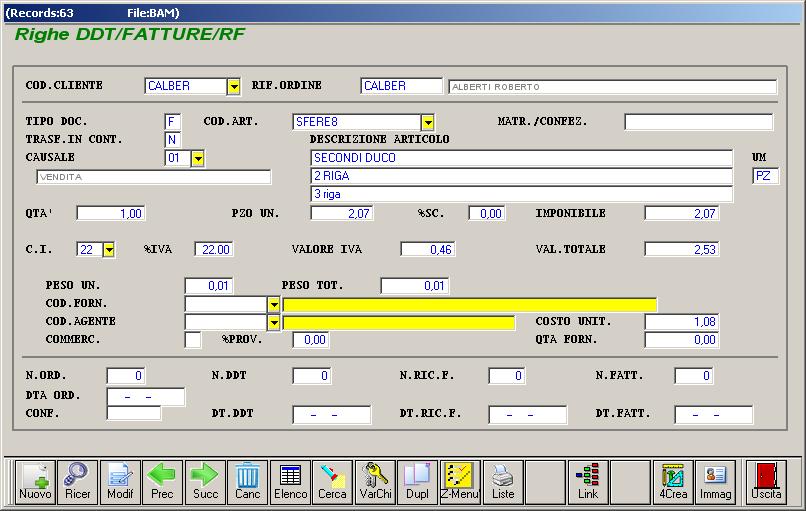Click the DT.DDT date field

(332, 414)
